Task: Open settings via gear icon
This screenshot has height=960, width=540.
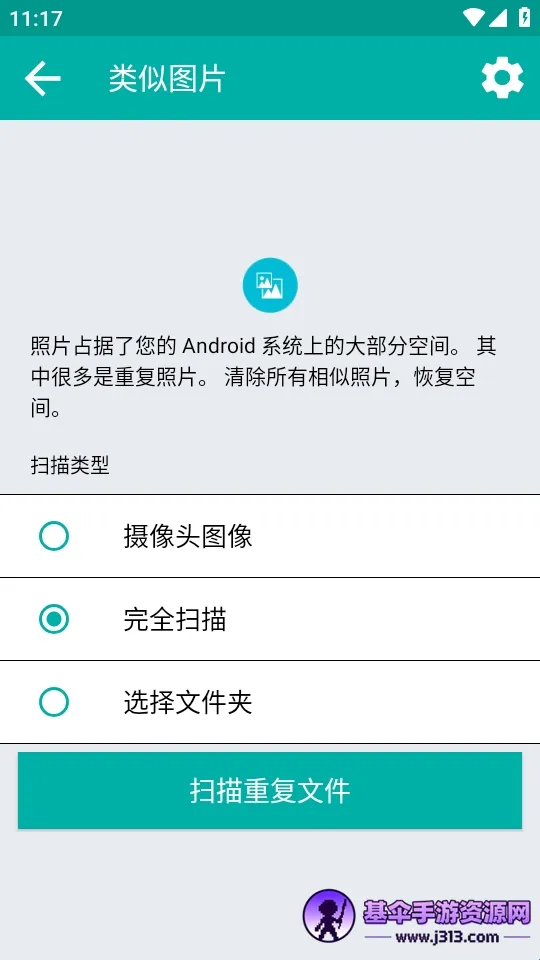Action: click(502, 78)
